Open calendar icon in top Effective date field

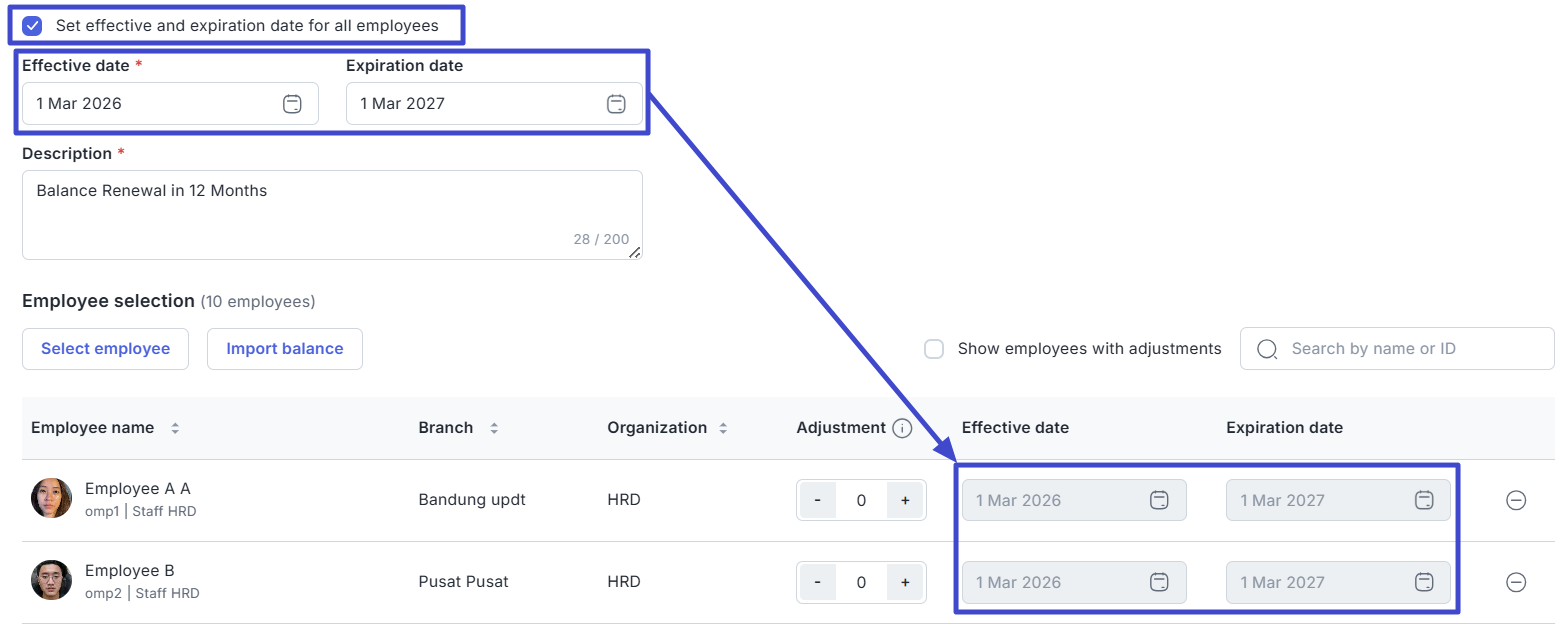coord(292,104)
